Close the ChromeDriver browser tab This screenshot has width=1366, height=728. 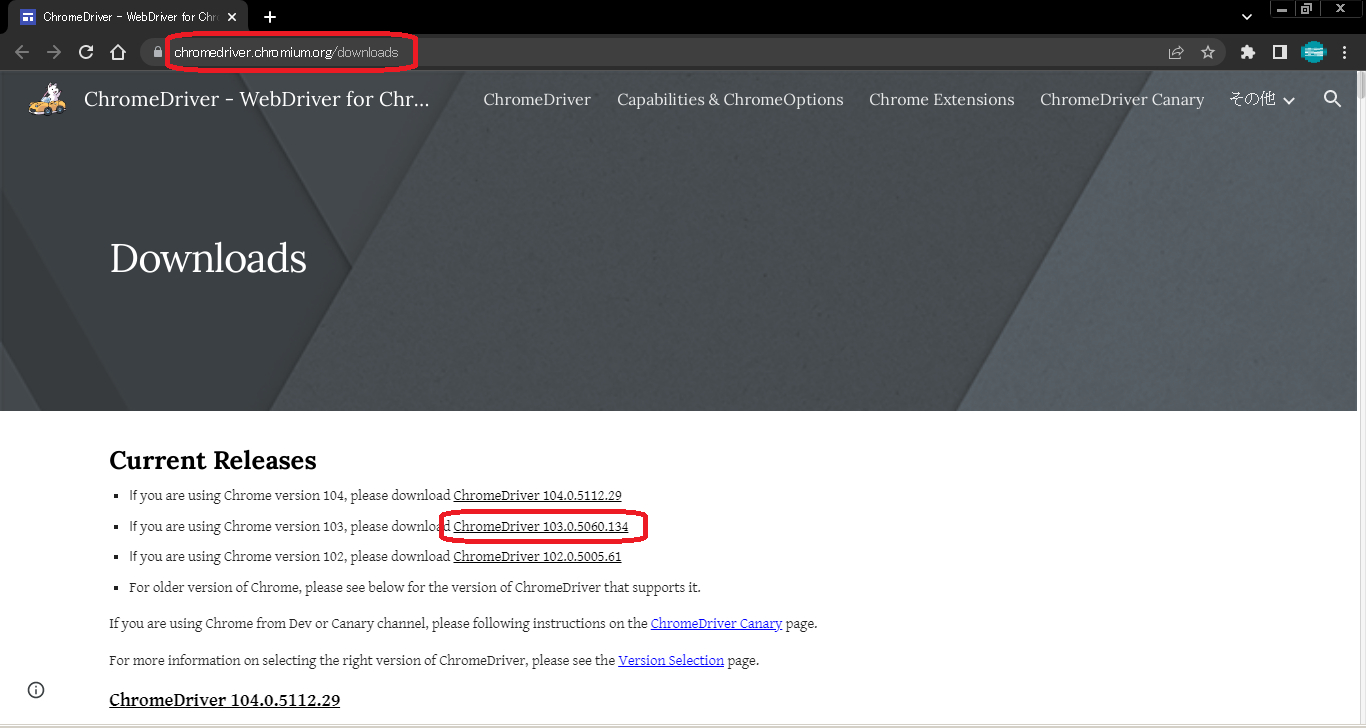[x=232, y=17]
